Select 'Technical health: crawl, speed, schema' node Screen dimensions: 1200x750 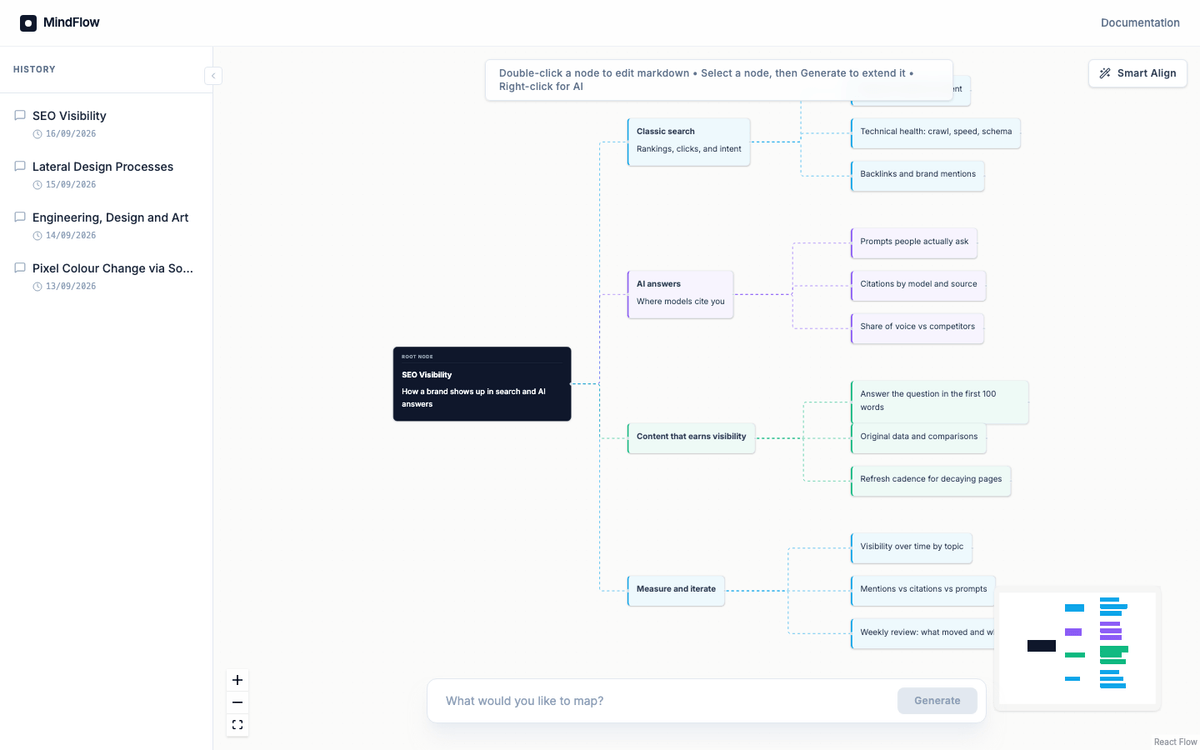pyautogui.click(x=936, y=132)
